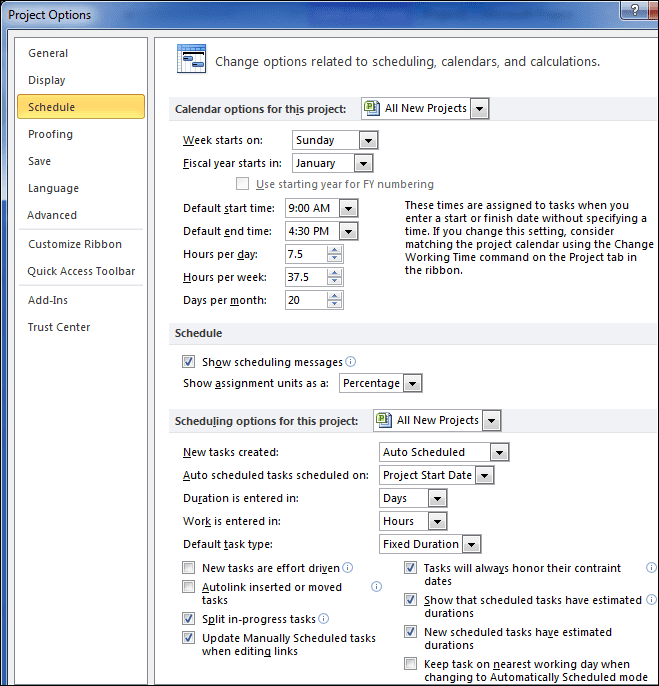Enable Keep task on nearest working day option
Viewport: 659px width, 686px height.
(410, 664)
